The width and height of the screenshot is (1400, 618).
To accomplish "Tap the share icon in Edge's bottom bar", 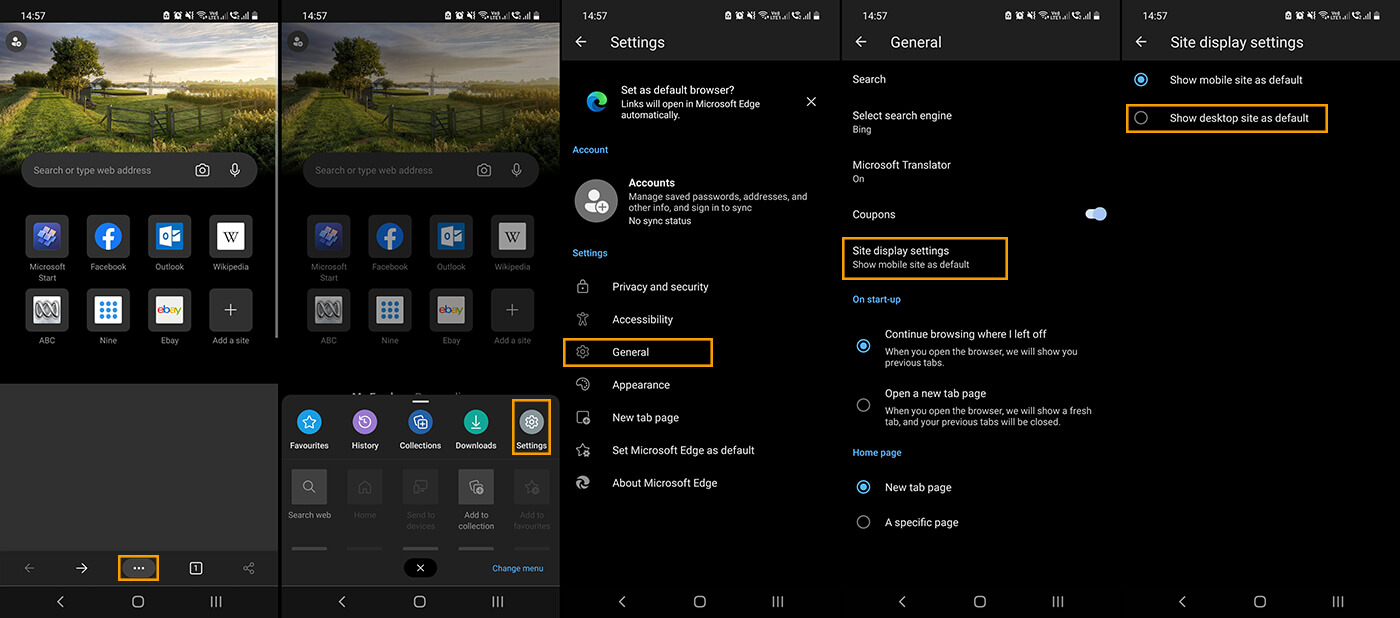I will [x=249, y=568].
